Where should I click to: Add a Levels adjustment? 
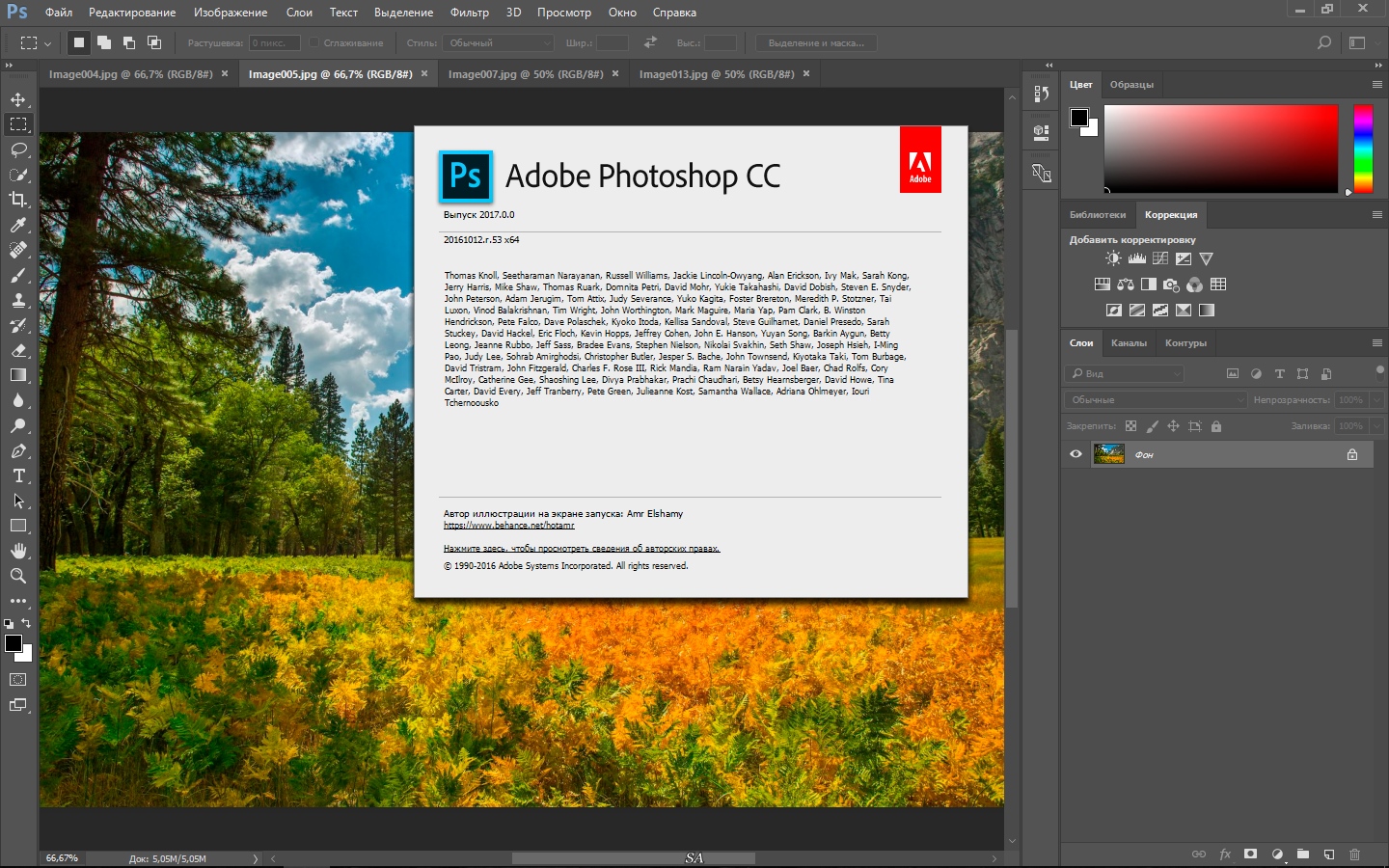pyautogui.click(x=1137, y=258)
